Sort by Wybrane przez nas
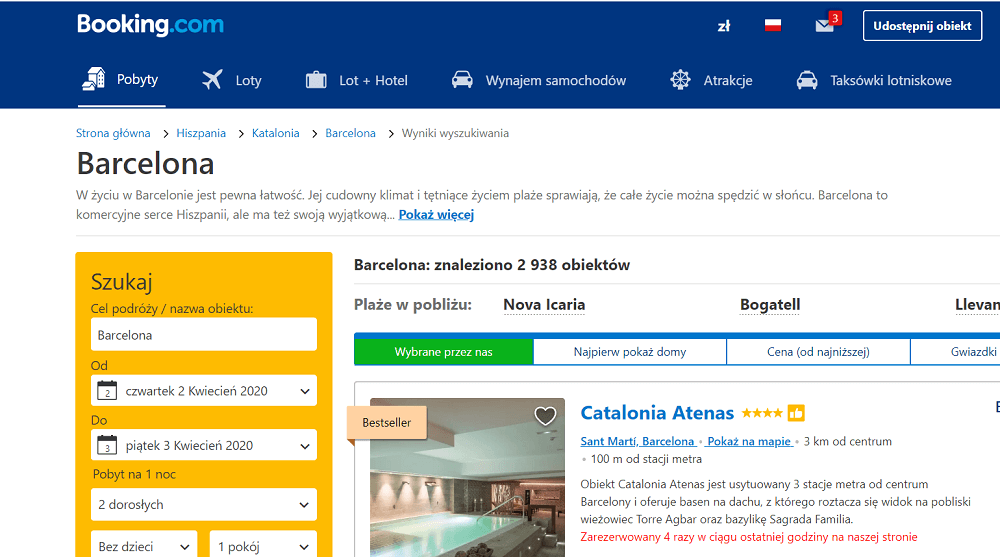The height and width of the screenshot is (557, 1000). [444, 352]
